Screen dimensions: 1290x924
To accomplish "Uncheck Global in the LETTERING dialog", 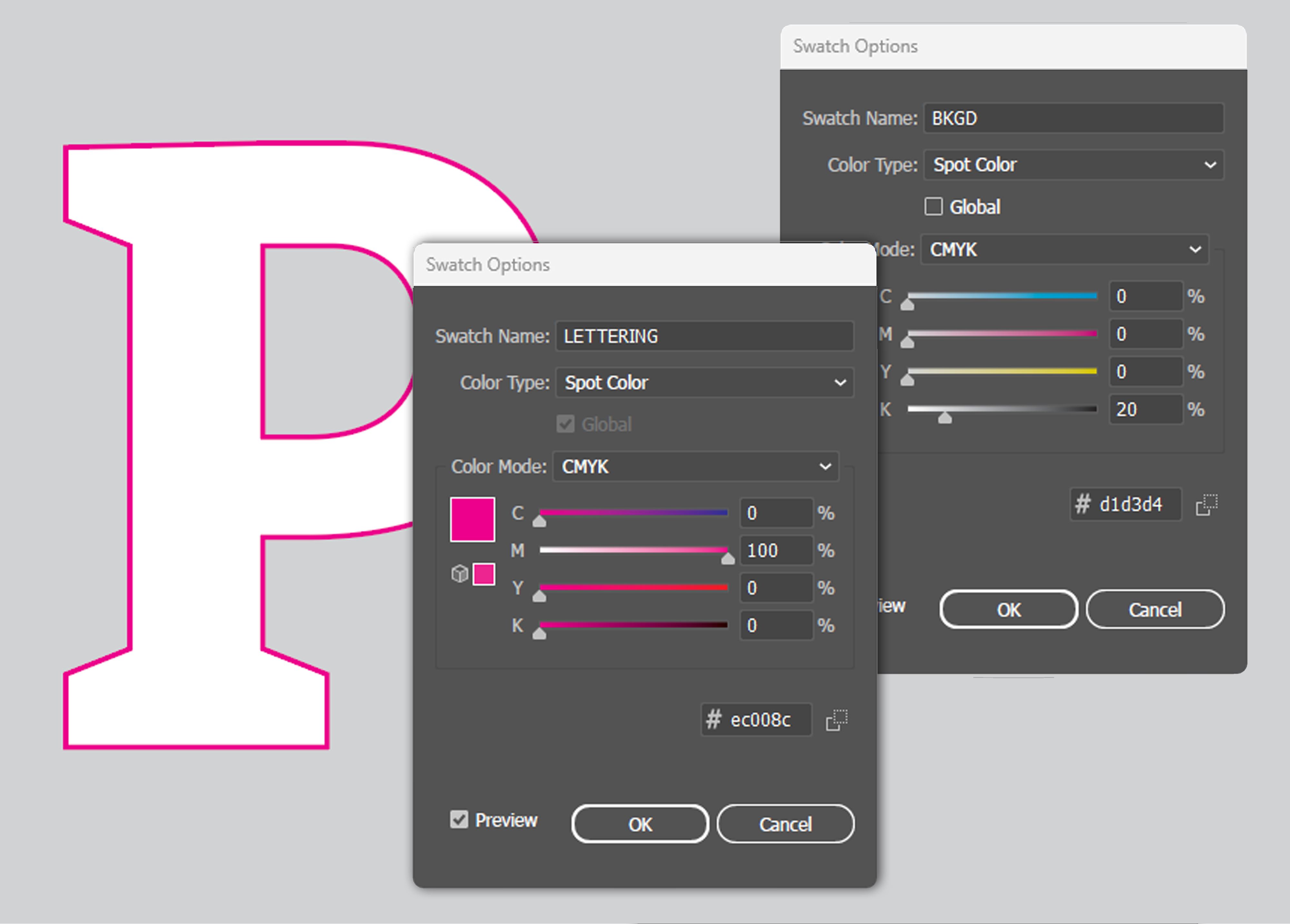I will tap(565, 424).
